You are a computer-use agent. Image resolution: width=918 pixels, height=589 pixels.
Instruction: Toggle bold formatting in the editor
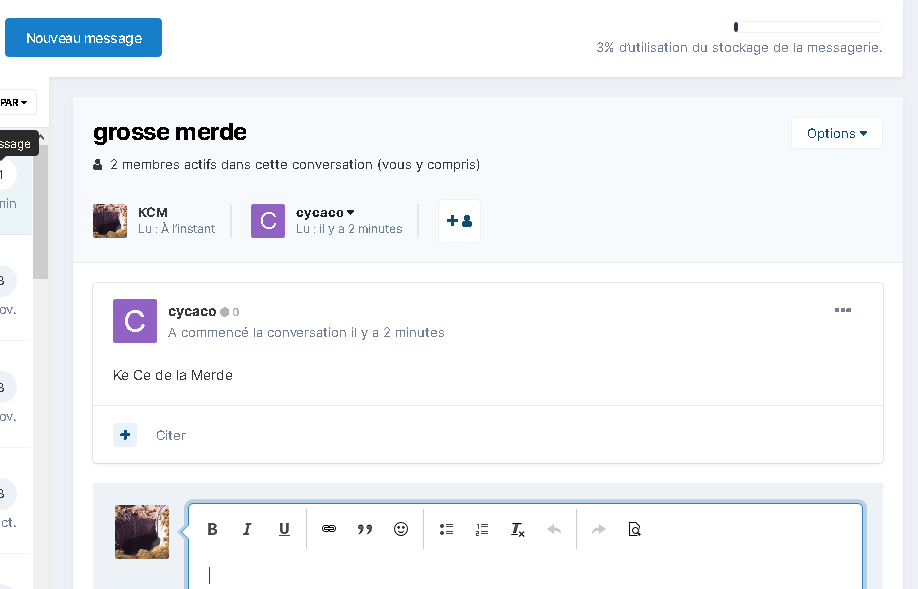[212, 530]
